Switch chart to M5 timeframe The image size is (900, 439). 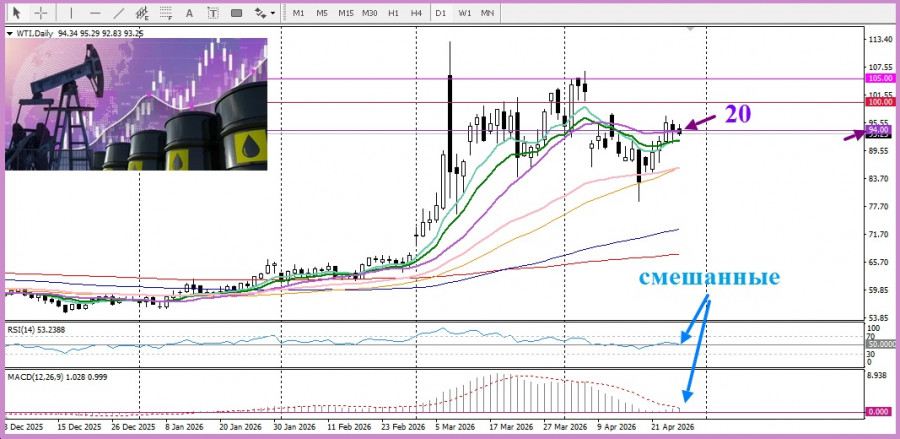pos(322,13)
